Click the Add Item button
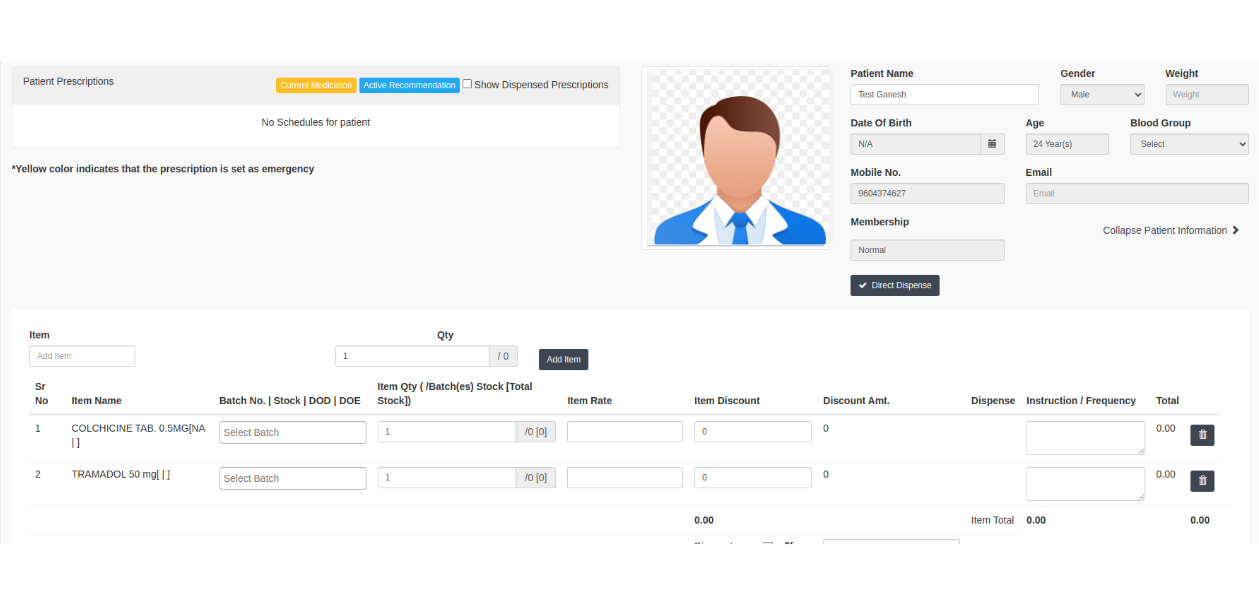This screenshot has height=610, width=1259. coord(563,360)
